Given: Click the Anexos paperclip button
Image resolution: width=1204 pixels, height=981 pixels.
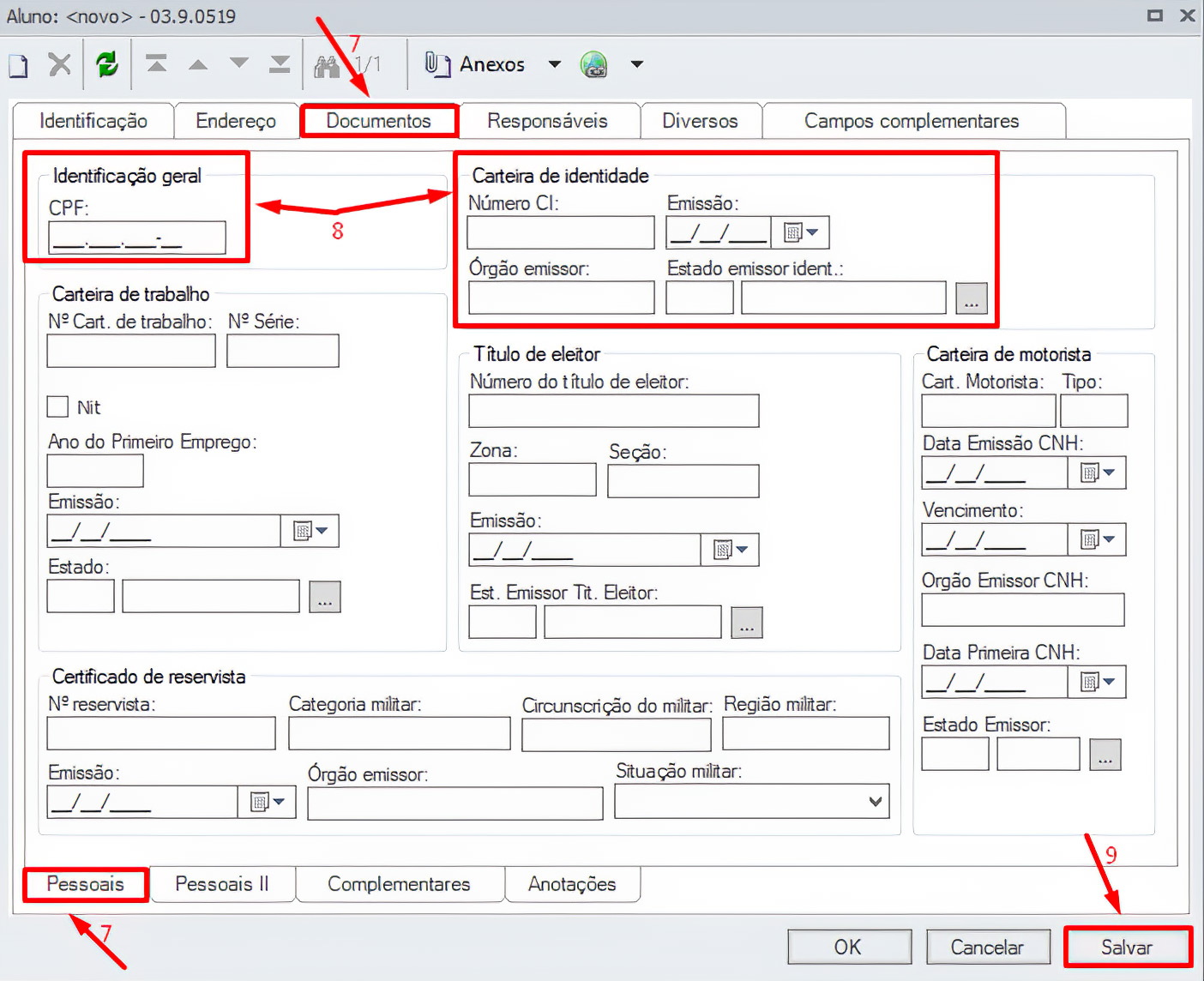Looking at the screenshot, I should (475, 64).
